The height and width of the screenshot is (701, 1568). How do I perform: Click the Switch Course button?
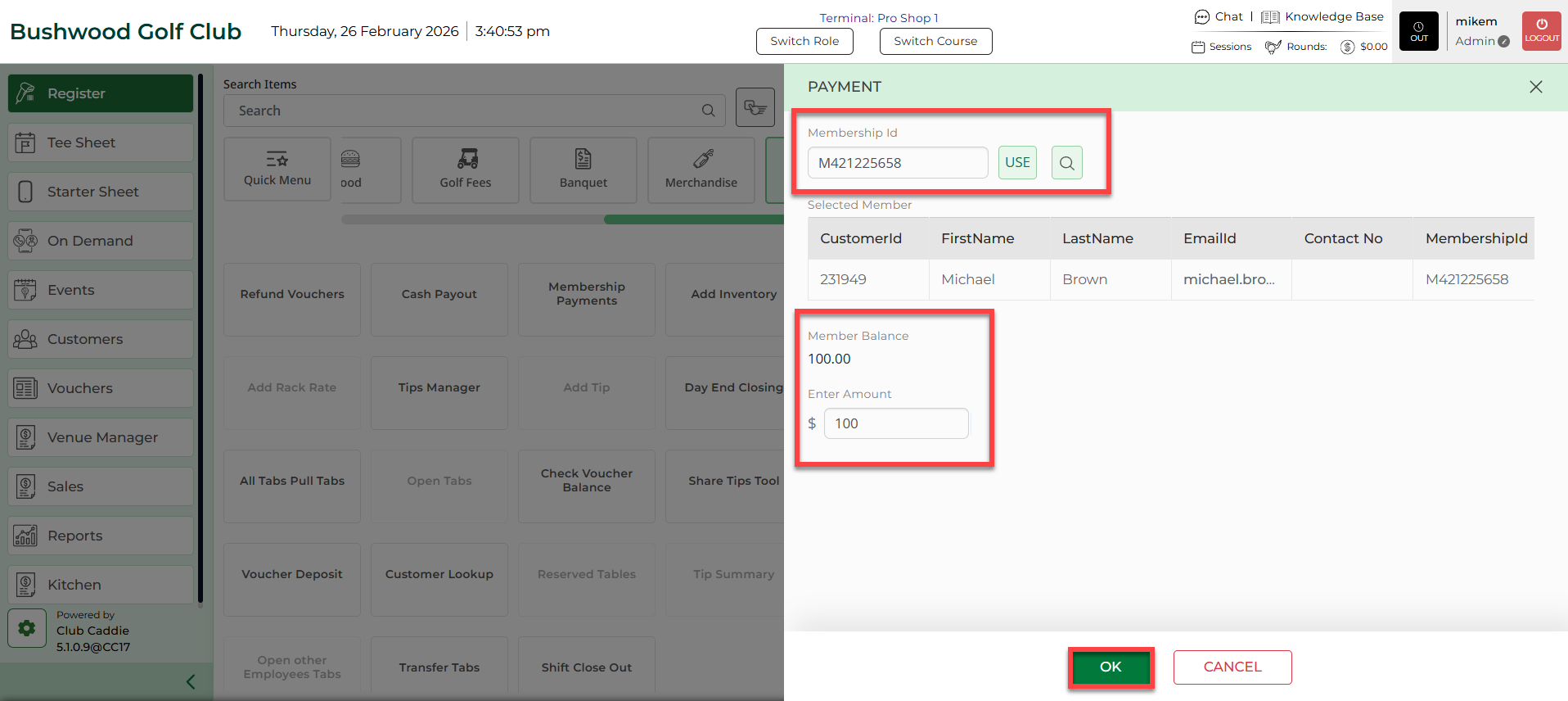[x=935, y=41]
